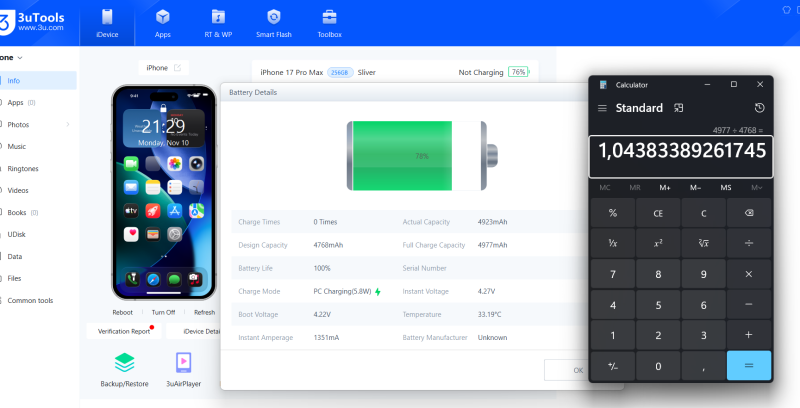Click the Calculator result display

pos(681,156)
